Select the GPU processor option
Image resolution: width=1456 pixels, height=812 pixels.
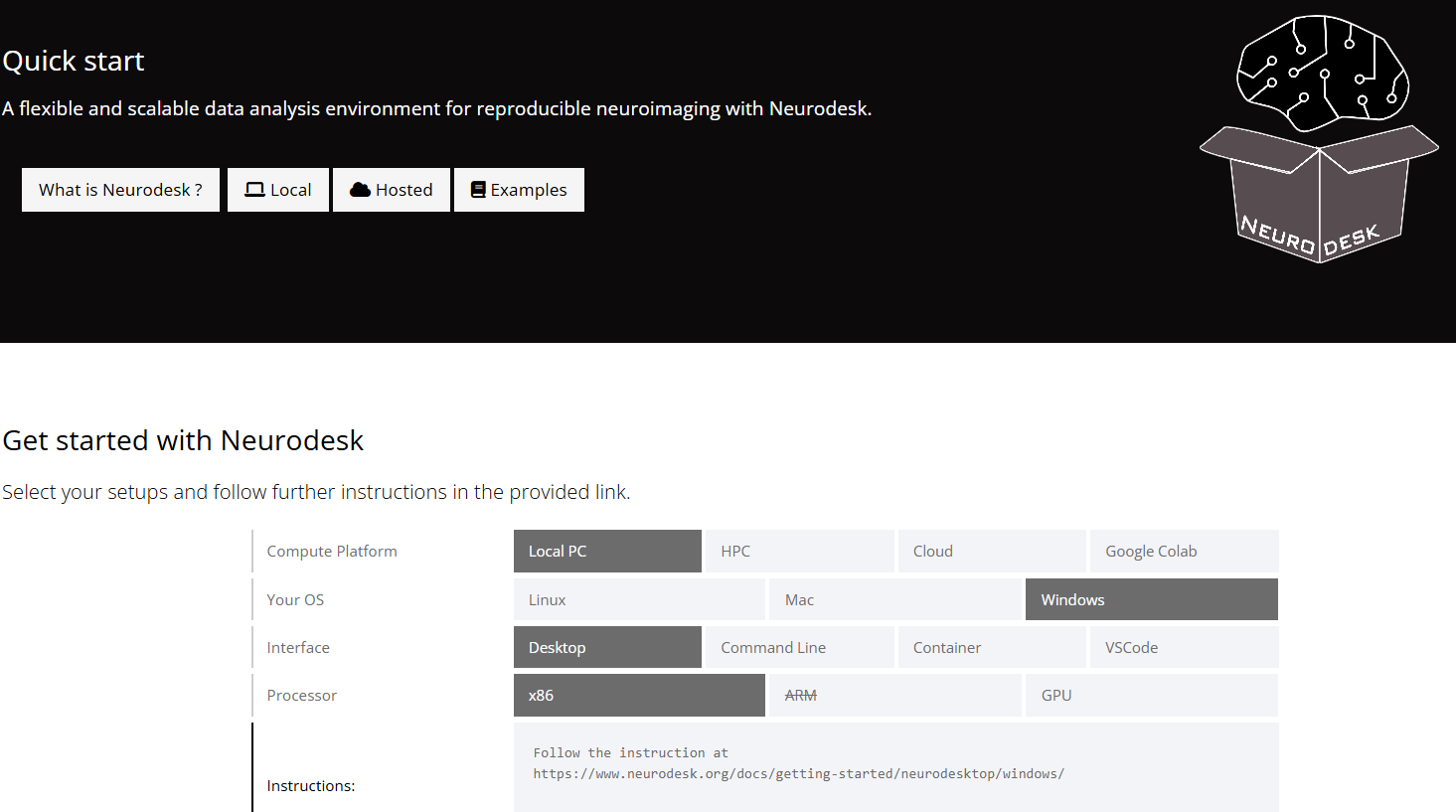point(1152,695)
